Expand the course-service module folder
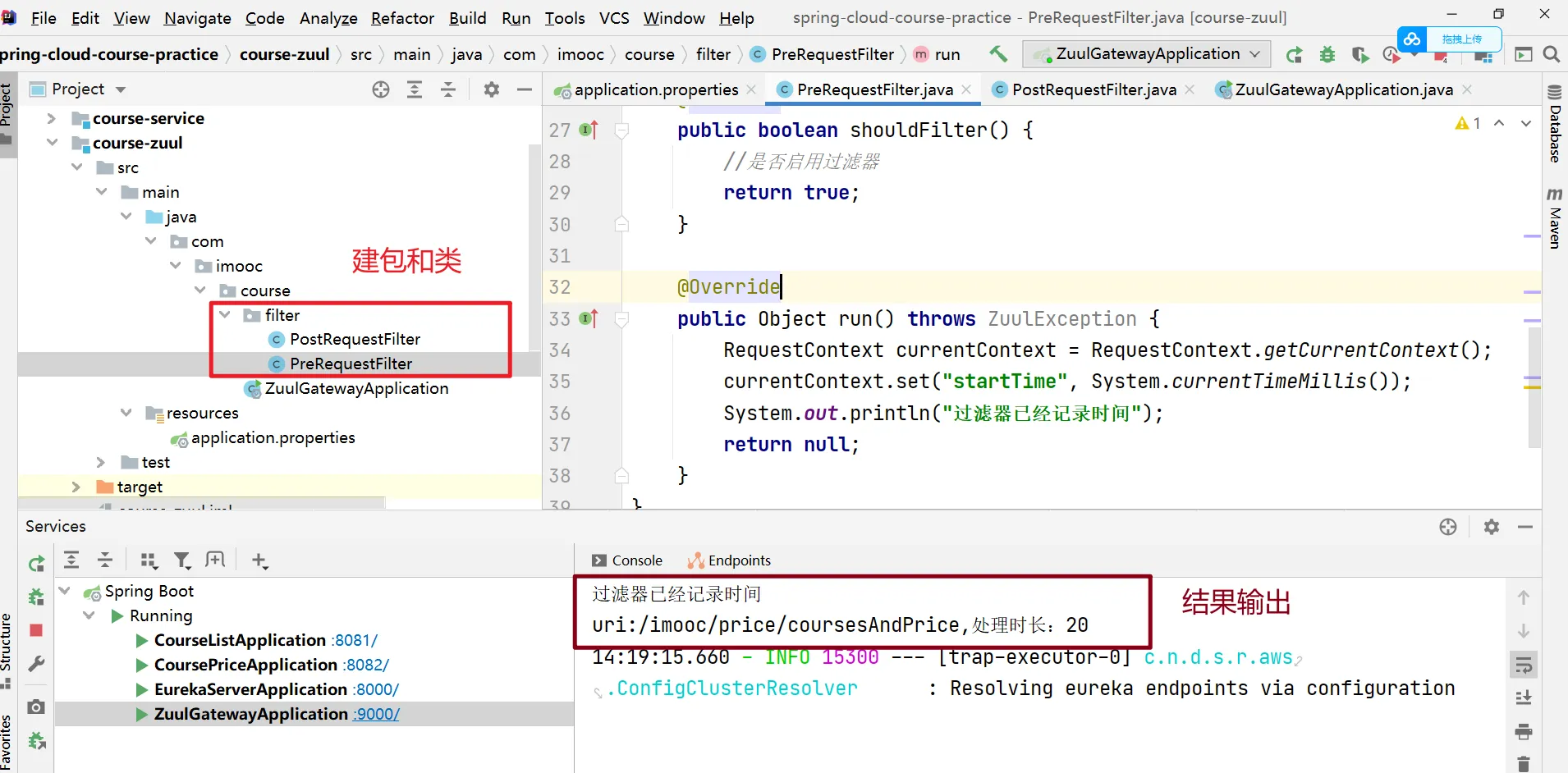This screenshot has width=1568, height=773. click(x=52, y=118)
